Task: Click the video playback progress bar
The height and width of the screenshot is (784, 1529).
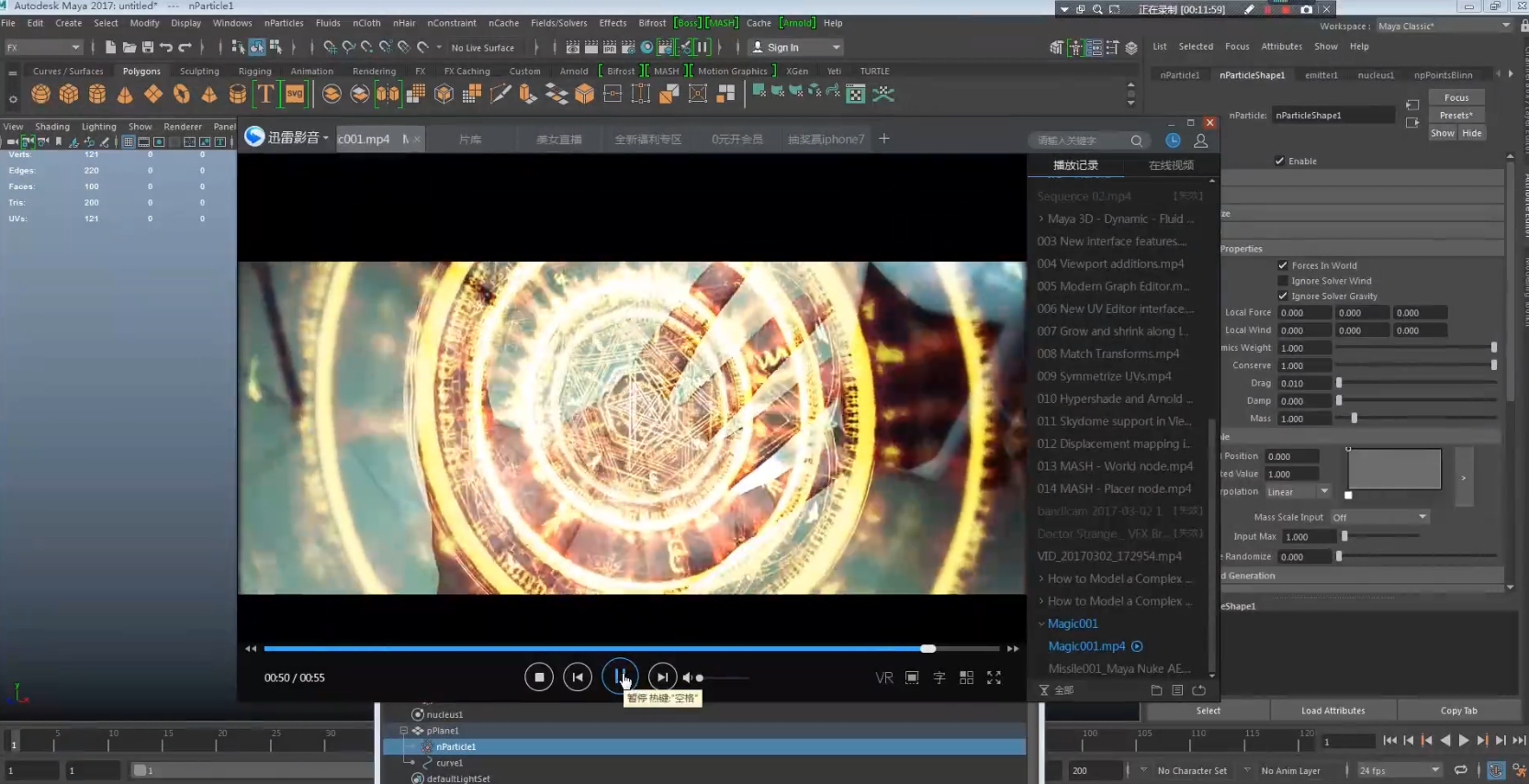Action: point(632,648)
